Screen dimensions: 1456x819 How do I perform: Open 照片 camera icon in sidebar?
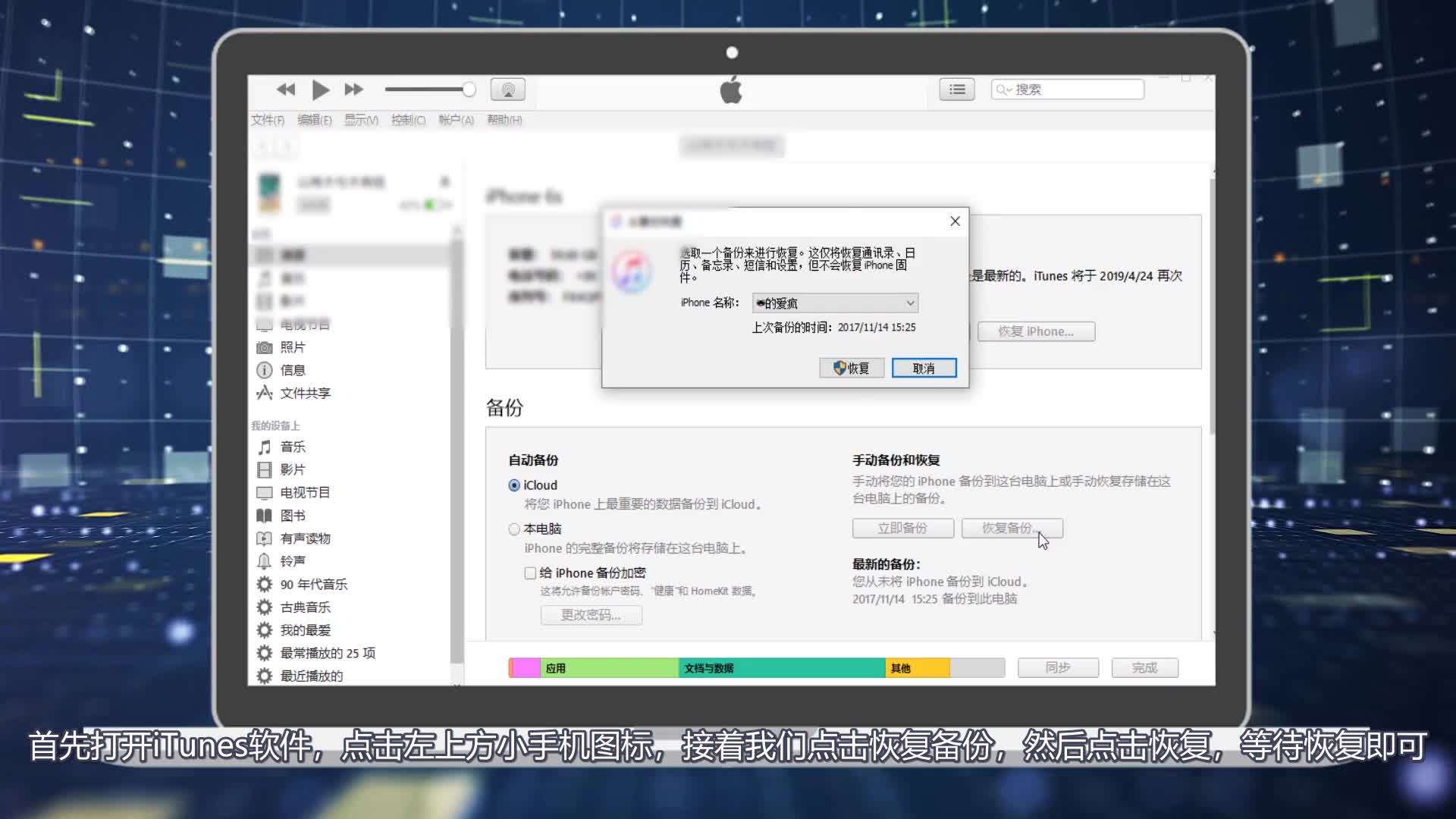[x=264, y=347]
